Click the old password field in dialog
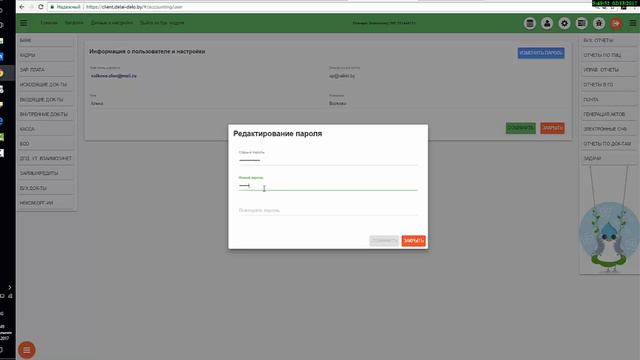The image size is (640, 360). (x=328, y=160)
